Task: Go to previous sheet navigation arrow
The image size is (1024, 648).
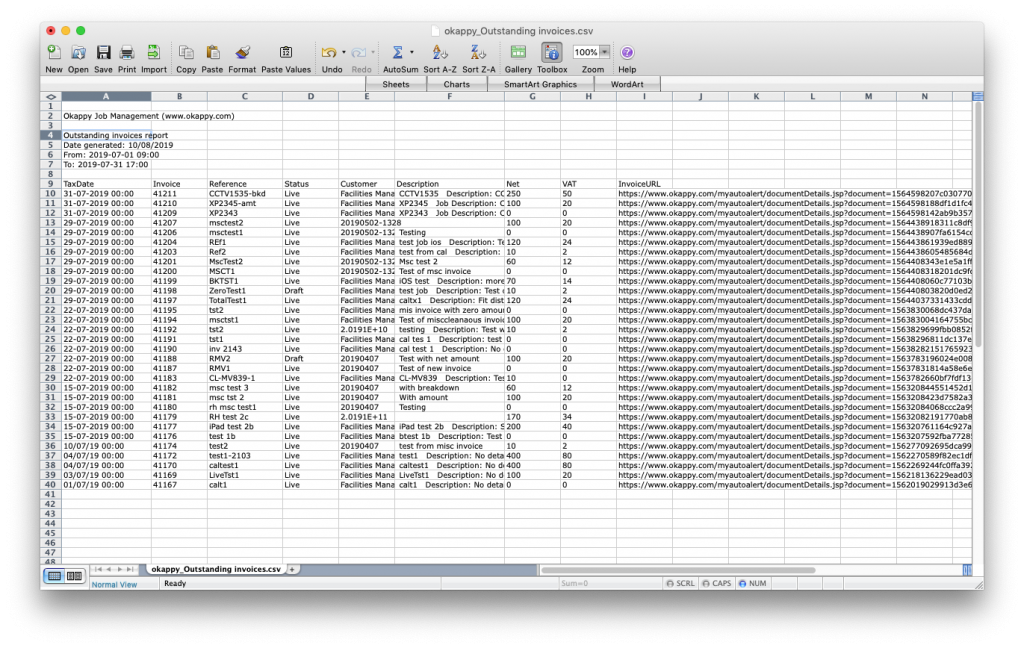Action: [x=109, y=570]
